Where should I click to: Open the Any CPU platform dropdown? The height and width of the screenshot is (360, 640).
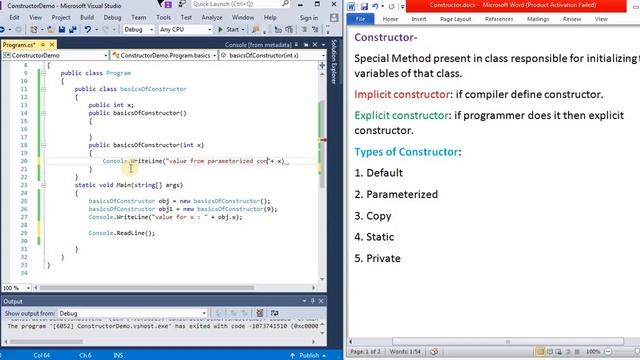[185, 29]
